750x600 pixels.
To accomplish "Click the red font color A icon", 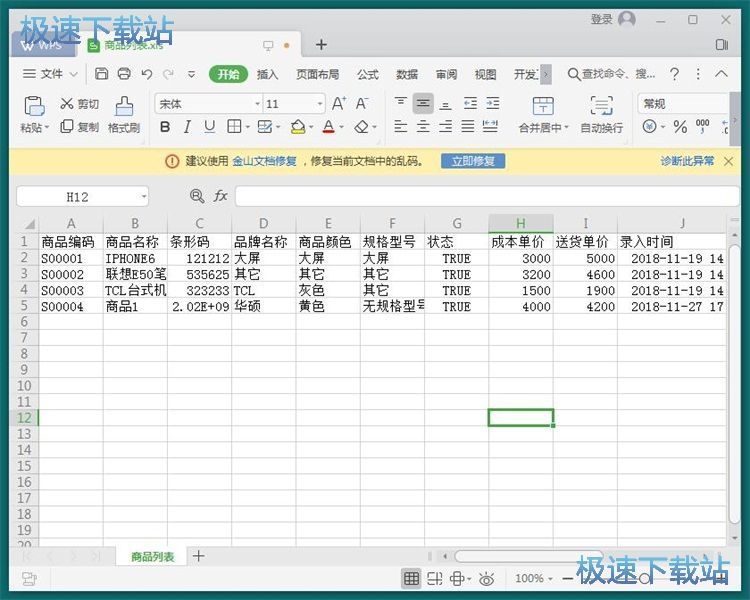I will (x=329, y=127).
